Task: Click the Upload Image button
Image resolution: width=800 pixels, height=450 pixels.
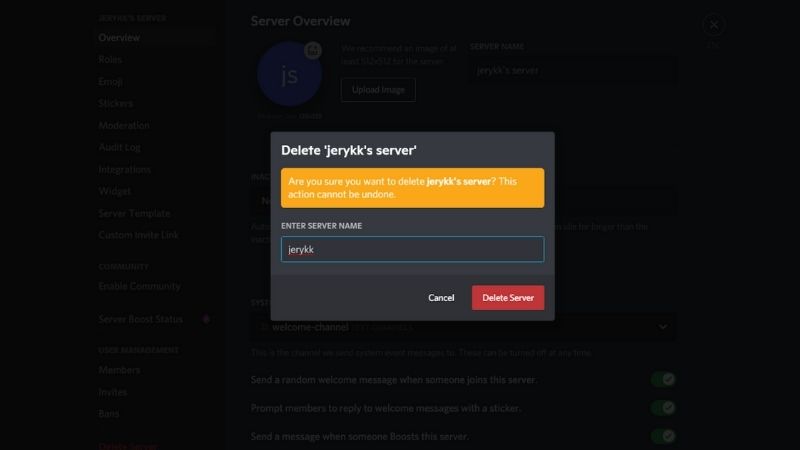Action: point(378,90)
